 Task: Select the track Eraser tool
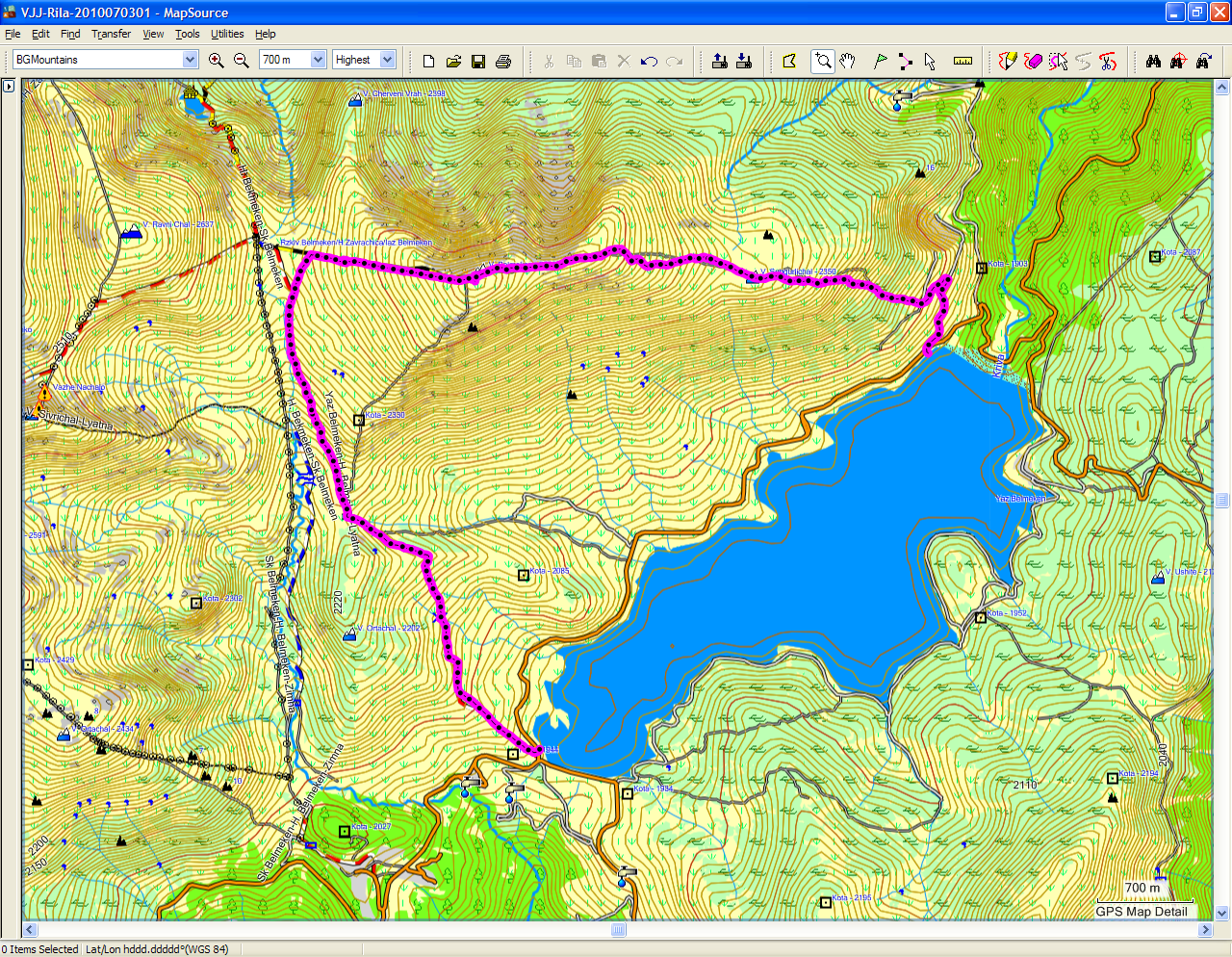pos(1033,61)
